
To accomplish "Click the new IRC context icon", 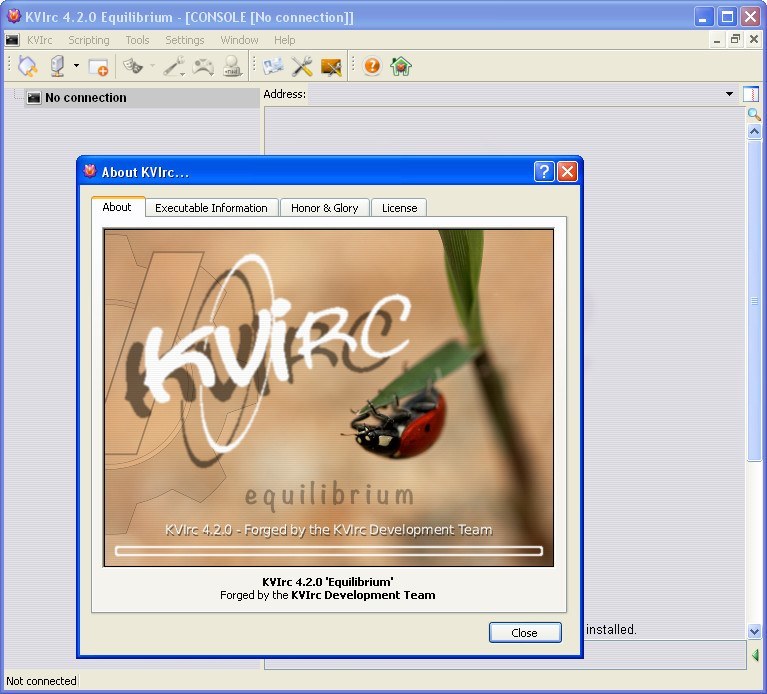I will coord(98,67).
